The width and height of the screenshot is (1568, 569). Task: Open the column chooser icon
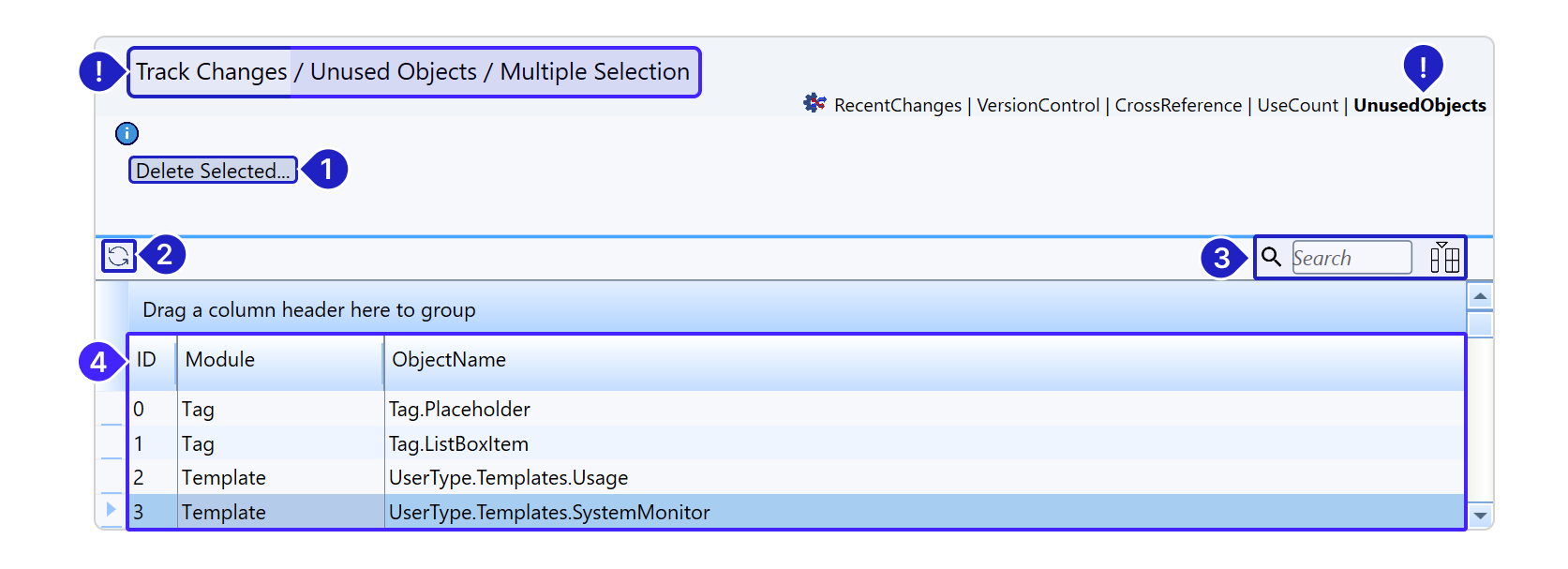[x=1444, y=257]
